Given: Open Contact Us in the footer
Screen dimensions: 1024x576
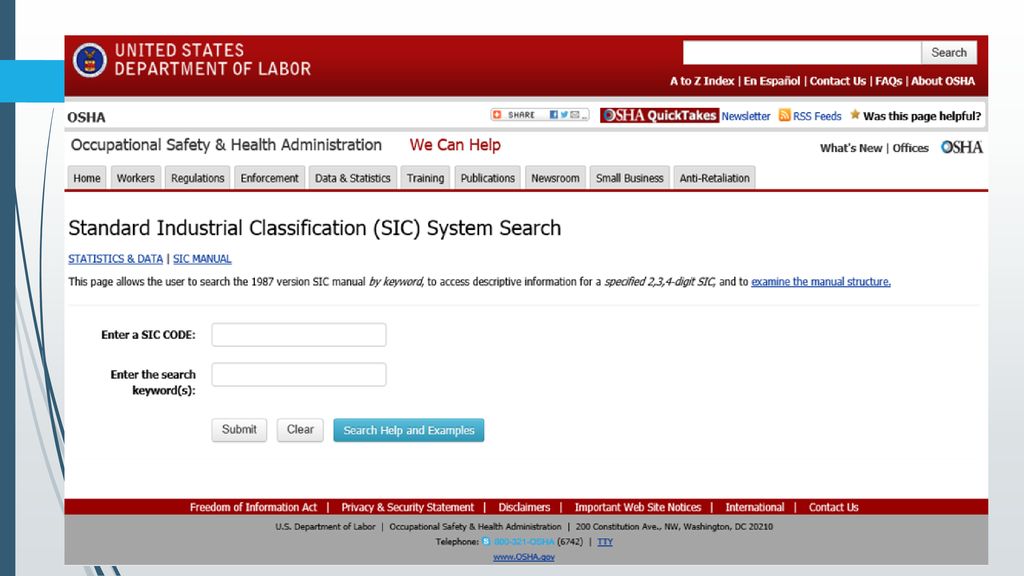Looking at the screenshot, I should click(x=833, y=507).
